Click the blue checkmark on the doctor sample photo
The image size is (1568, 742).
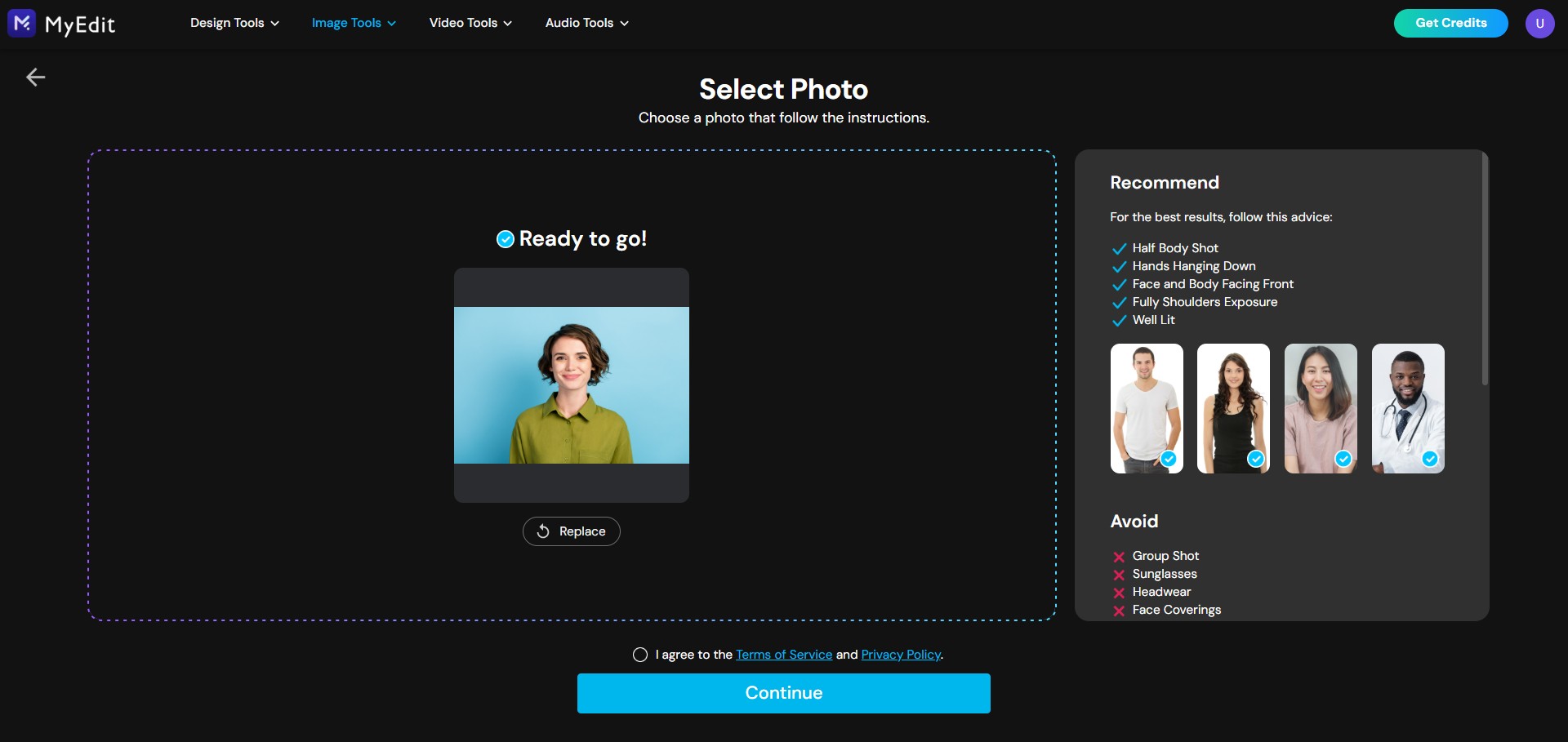(x=1429, y=459)
